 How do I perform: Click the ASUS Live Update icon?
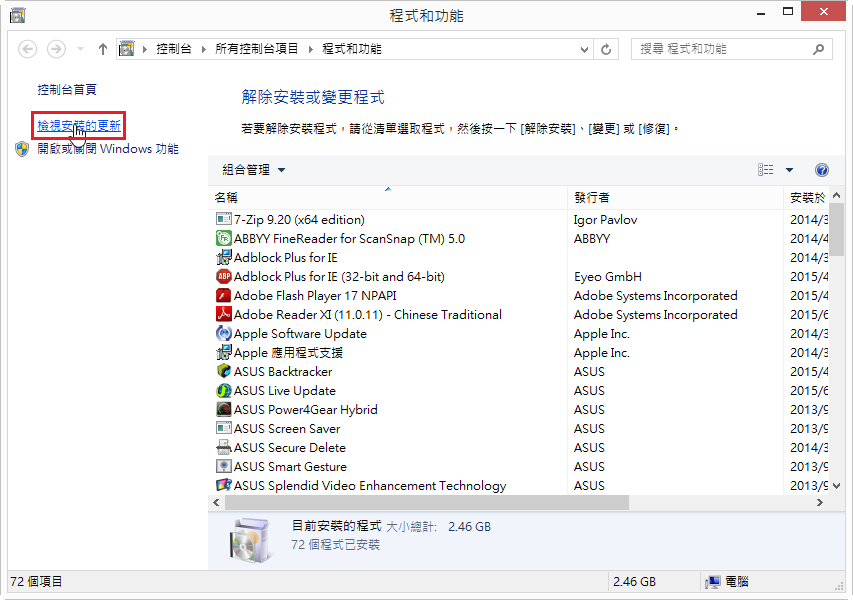coord(223,391)
